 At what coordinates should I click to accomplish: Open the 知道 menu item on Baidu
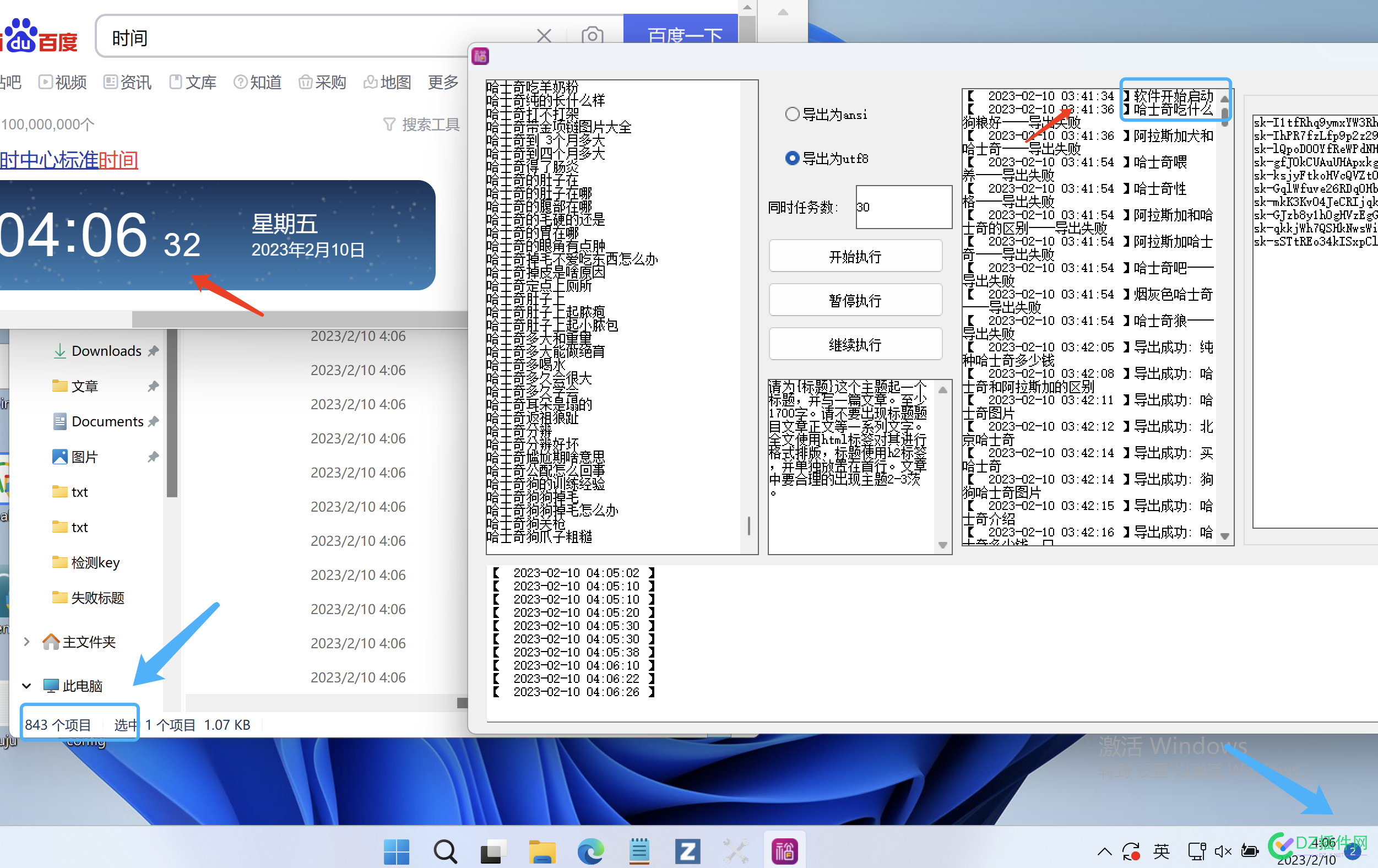pyautogui.click(x=257, y=81)
